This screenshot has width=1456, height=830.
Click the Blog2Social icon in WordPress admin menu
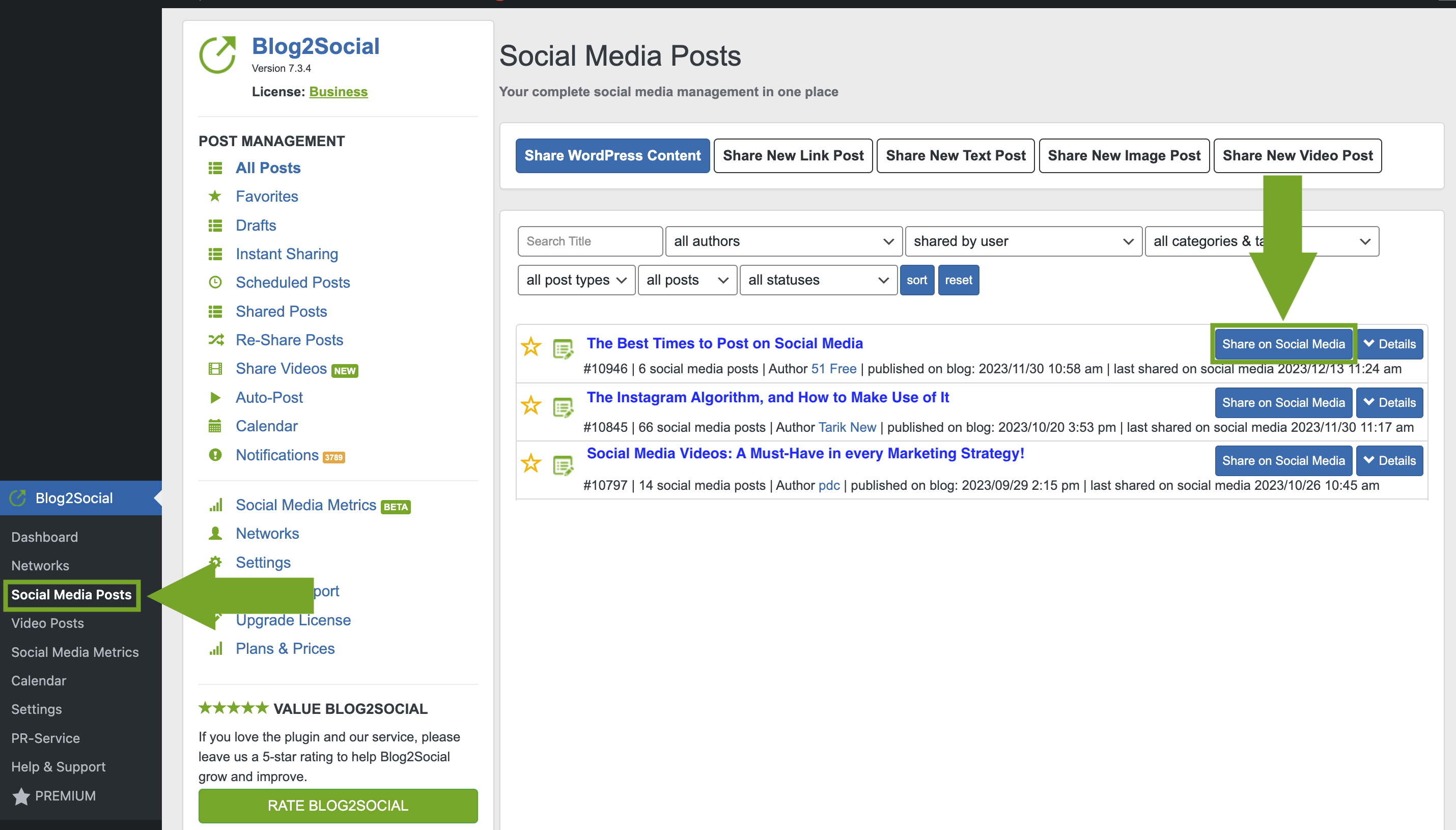(x=18, y=497)
